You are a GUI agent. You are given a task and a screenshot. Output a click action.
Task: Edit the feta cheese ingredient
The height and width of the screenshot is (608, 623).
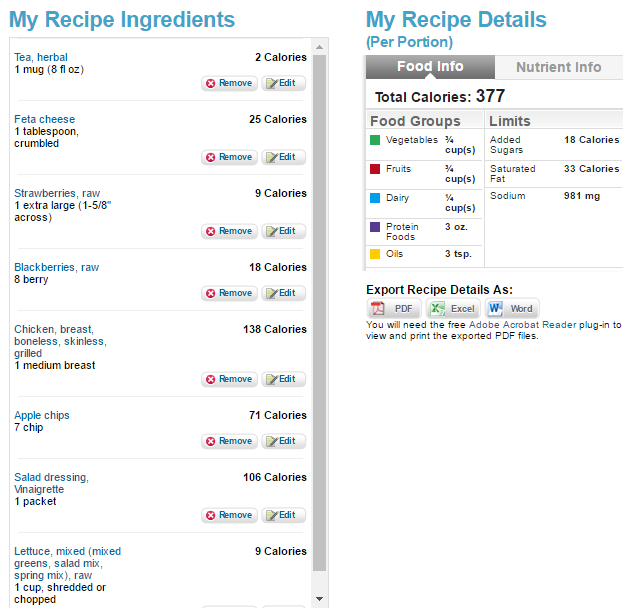point(284,157)
